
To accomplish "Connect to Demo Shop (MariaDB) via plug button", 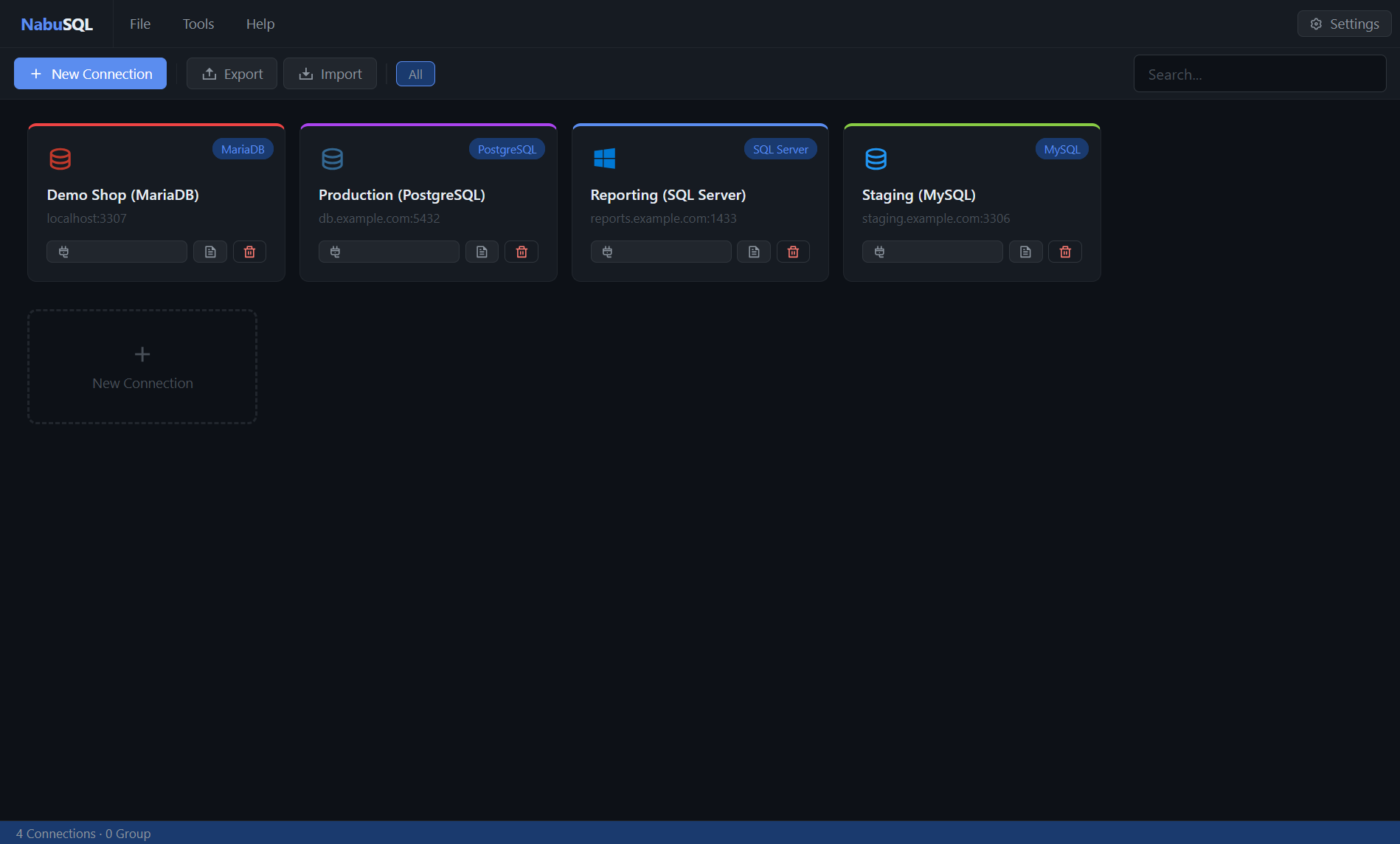I will point(117,252).
